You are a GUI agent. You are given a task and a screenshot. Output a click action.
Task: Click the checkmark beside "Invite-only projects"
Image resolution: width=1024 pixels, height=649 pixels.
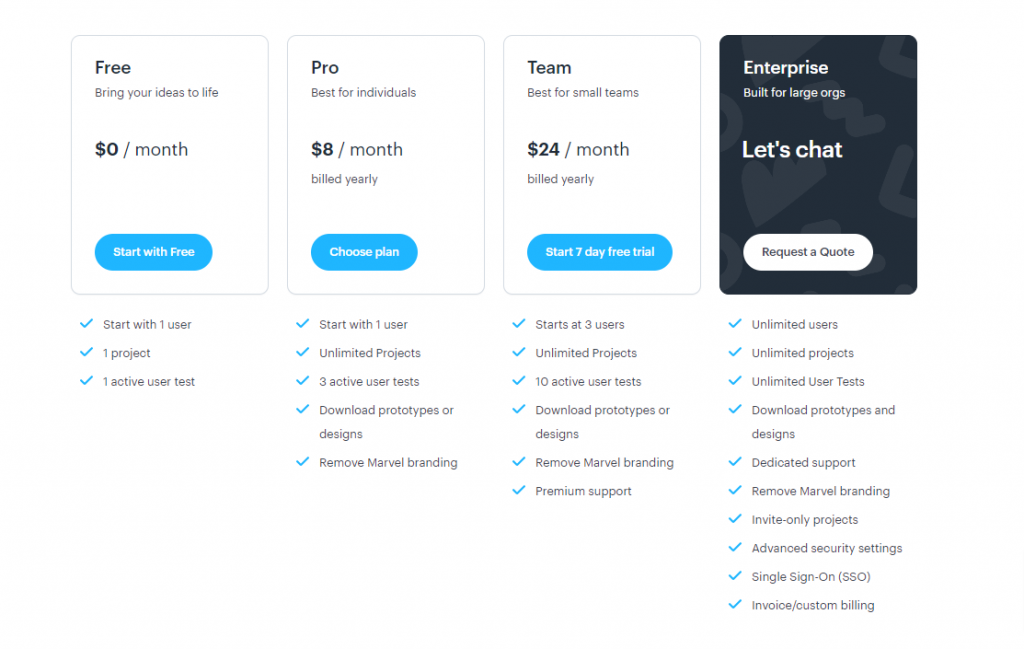(x=734, y=520)
